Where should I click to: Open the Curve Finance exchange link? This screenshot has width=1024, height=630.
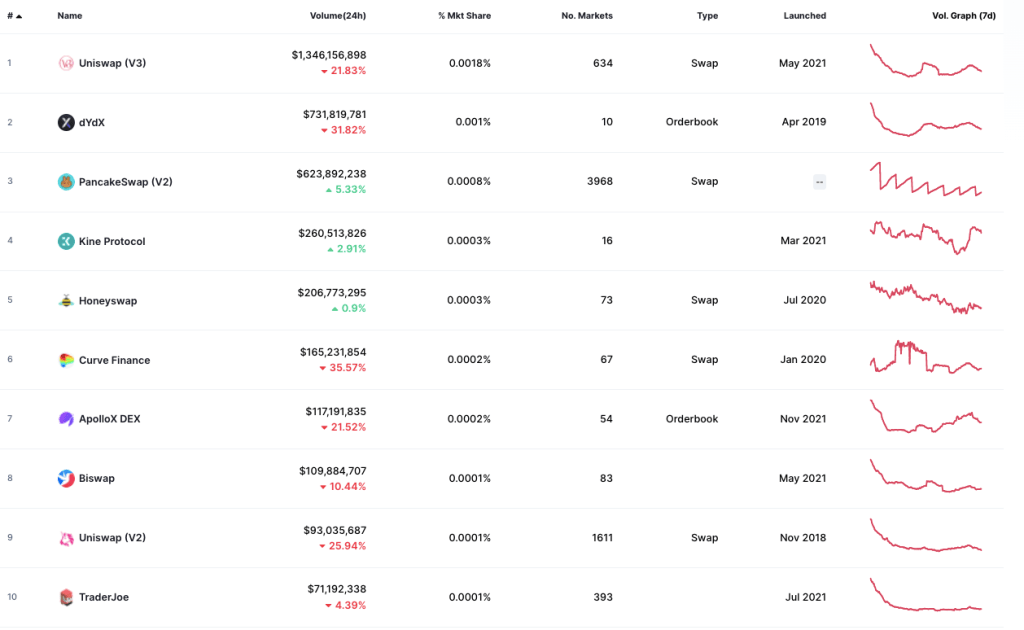[x=114, y=360]
